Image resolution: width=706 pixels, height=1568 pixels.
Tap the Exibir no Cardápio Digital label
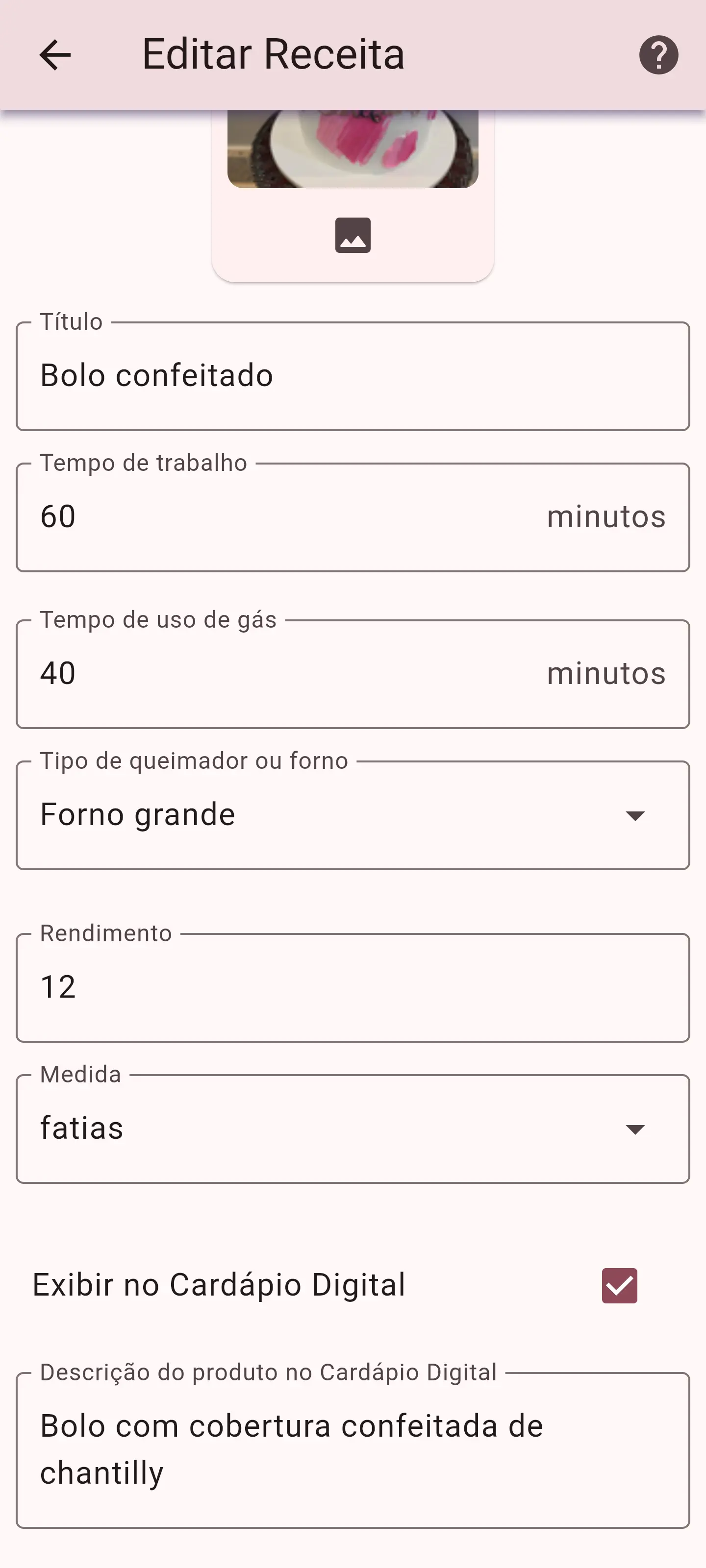pos(219,1285)
